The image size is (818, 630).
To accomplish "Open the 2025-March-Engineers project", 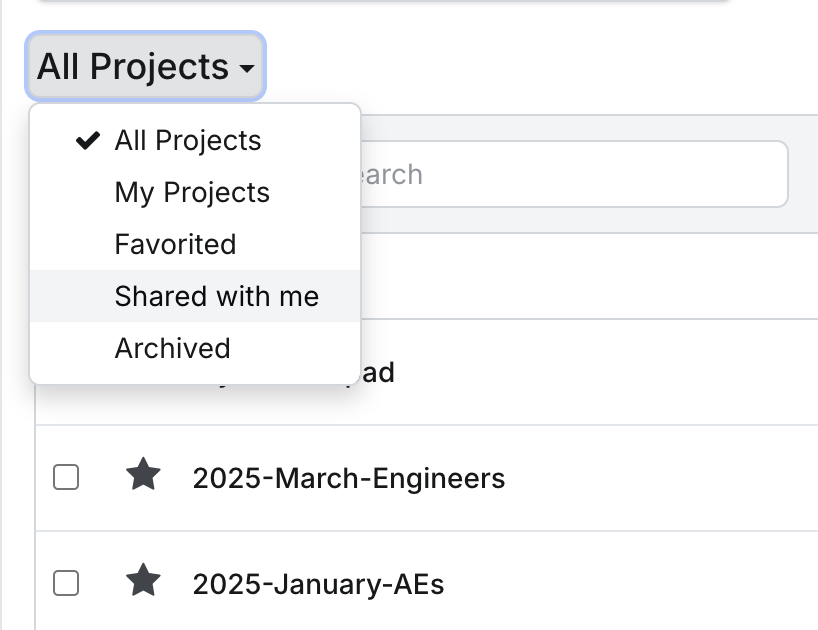I will pos(348,478).
